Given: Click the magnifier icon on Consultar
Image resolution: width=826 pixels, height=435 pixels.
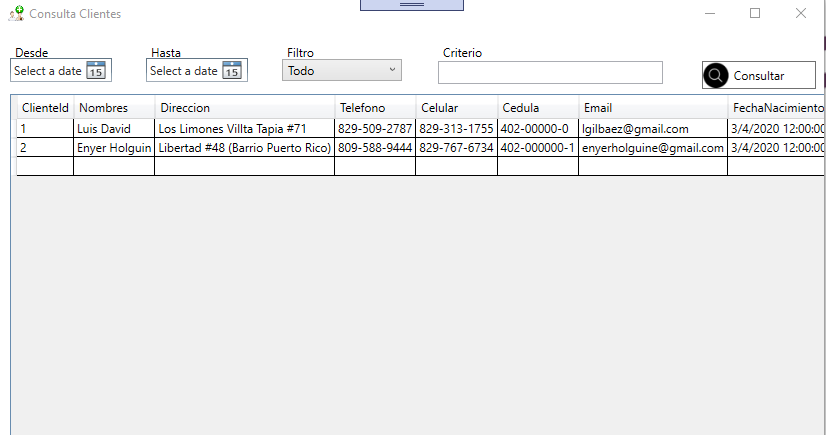Looking at the screenshot, I should [715, 75].
